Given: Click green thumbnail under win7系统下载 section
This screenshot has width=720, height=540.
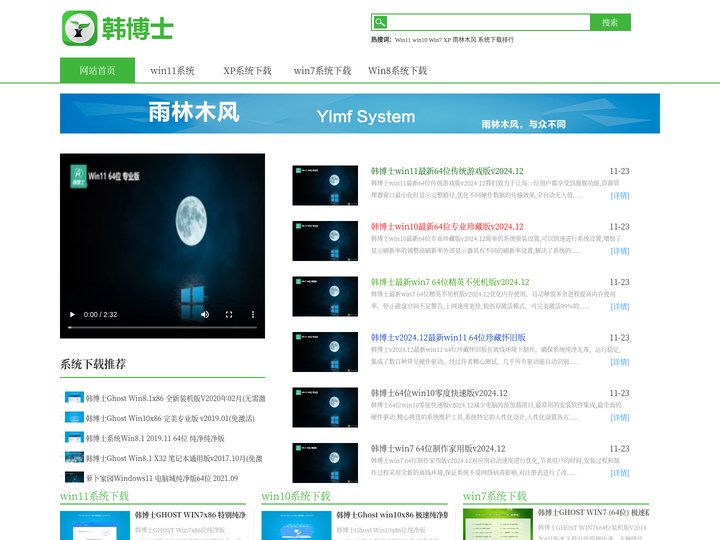Looking at the screenshot, I should 498,524.
